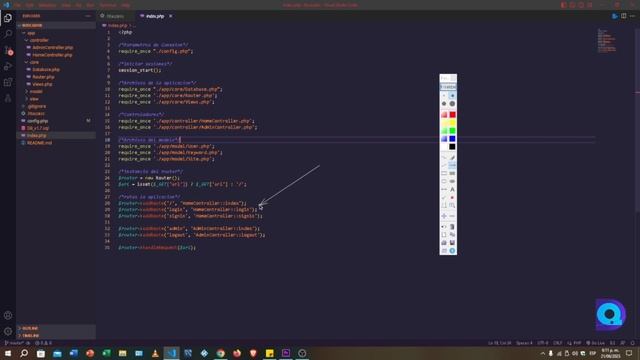Open VLC from the taskbar
The width and height of the screenshot is (640, 360).
[155, 353]
